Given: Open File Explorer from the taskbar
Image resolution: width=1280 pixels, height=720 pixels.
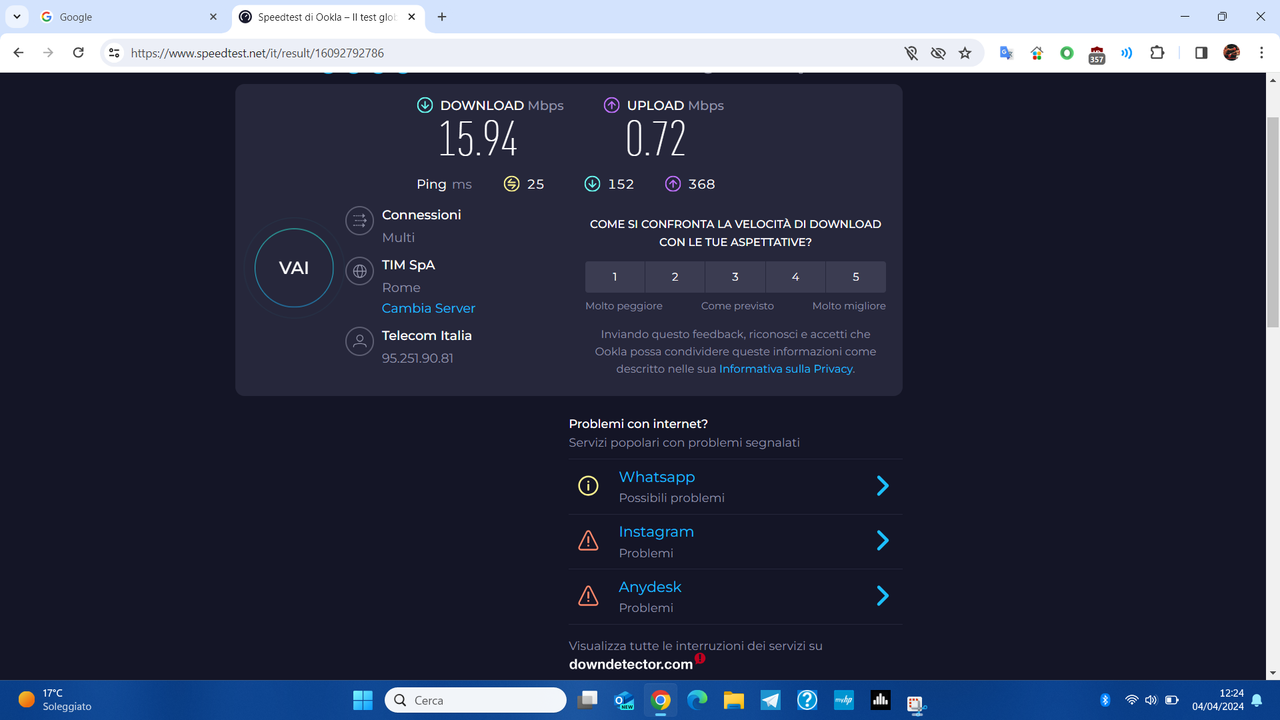Looking at the screenshot, I should click(x=734, y=700).
